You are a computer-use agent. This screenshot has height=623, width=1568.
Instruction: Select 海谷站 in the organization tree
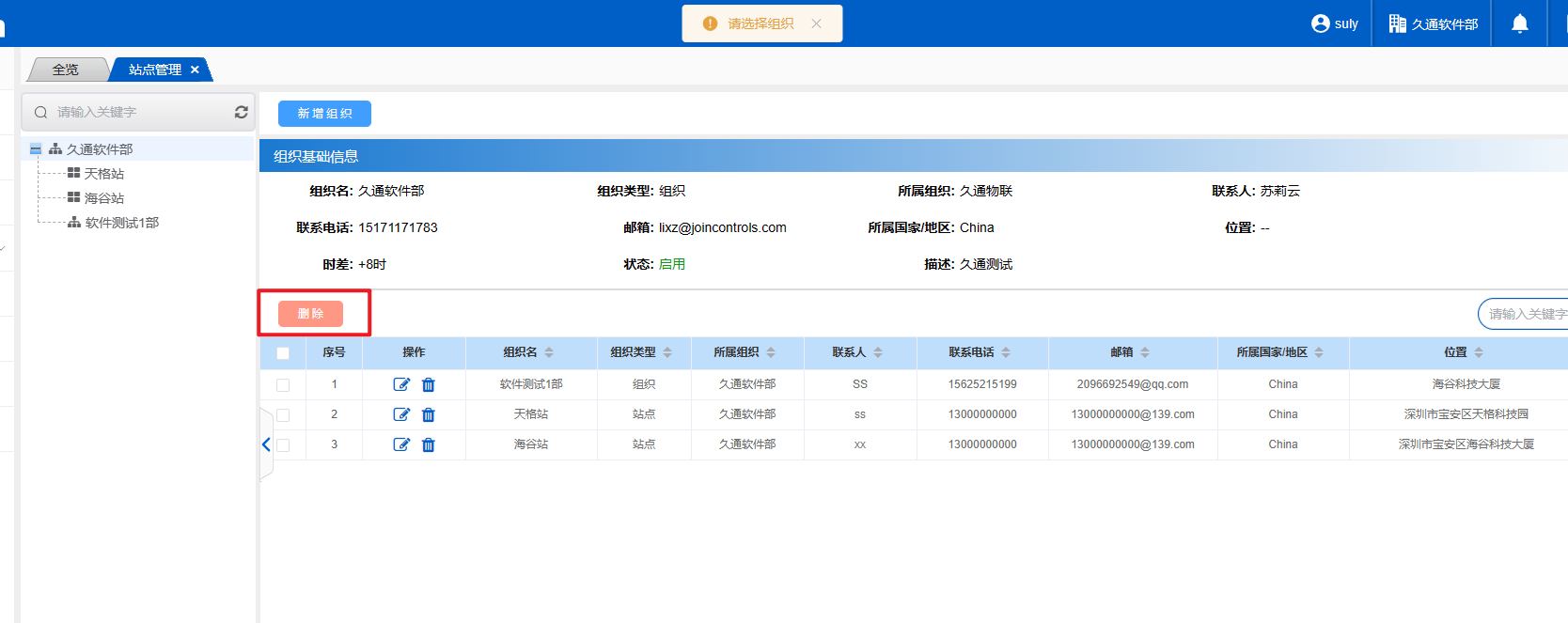(x=104, y=198)
